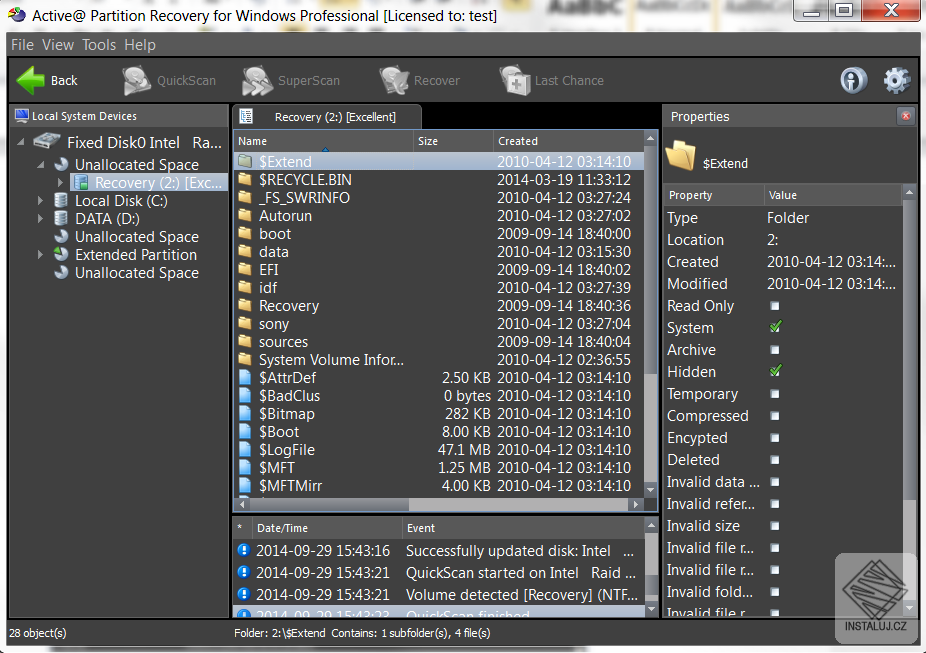This screenshot has width=926, height=653.
Task: Click the boot folder icon
Action: [244, 234]
